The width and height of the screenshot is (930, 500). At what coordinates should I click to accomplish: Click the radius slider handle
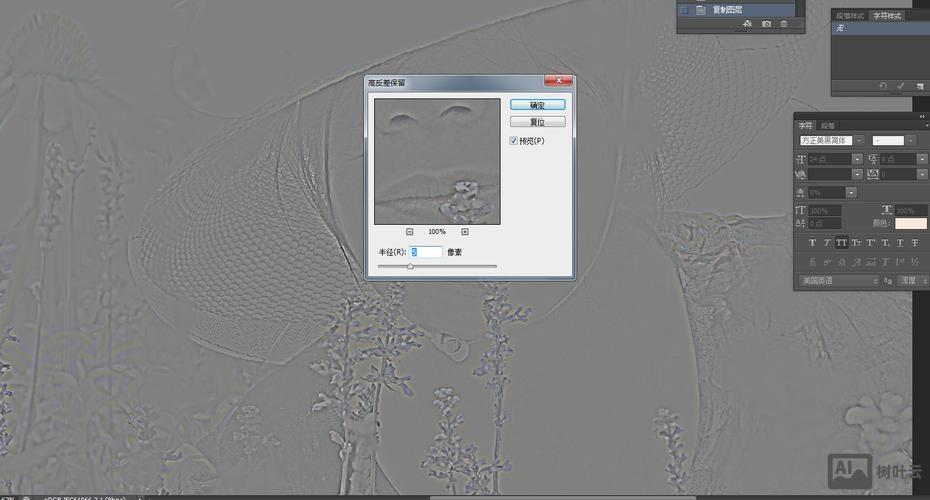[410, 266]
